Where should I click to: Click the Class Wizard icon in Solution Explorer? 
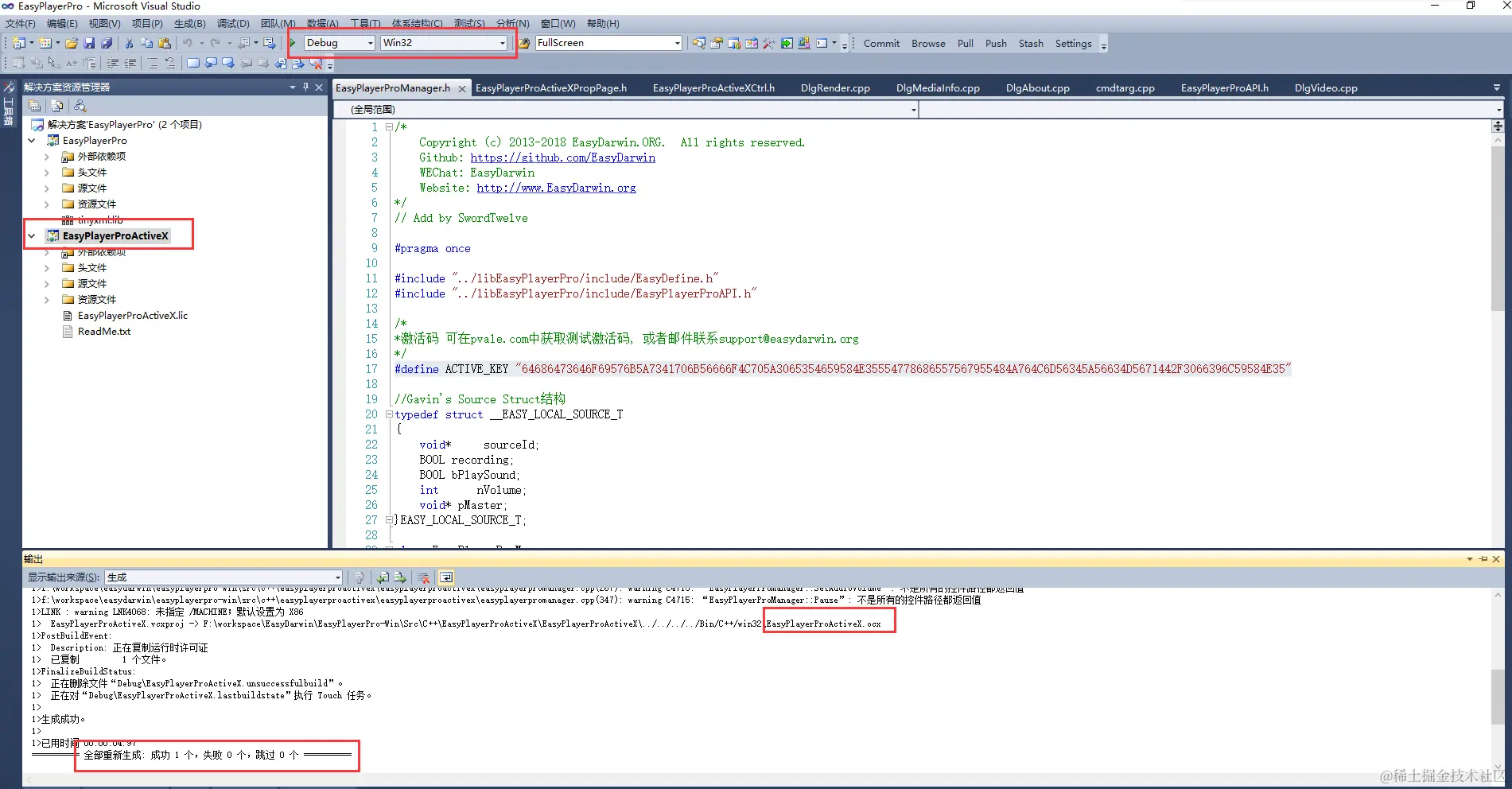pos(80,106)
